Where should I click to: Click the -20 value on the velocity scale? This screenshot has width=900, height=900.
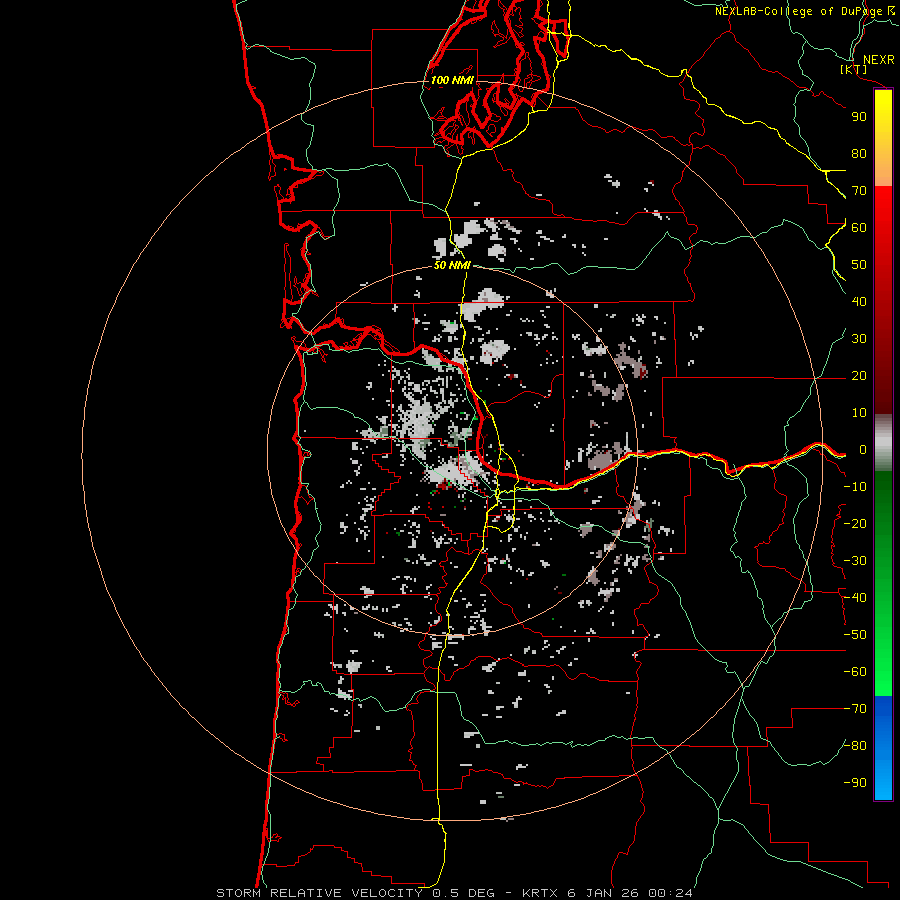click(x=855, y=523)
